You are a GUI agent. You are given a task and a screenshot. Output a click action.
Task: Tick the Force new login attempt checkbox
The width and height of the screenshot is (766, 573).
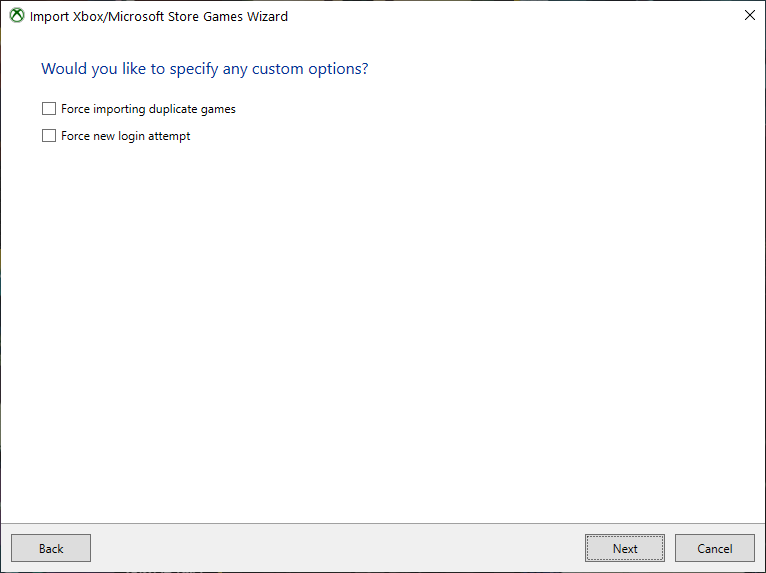(49, 135)
